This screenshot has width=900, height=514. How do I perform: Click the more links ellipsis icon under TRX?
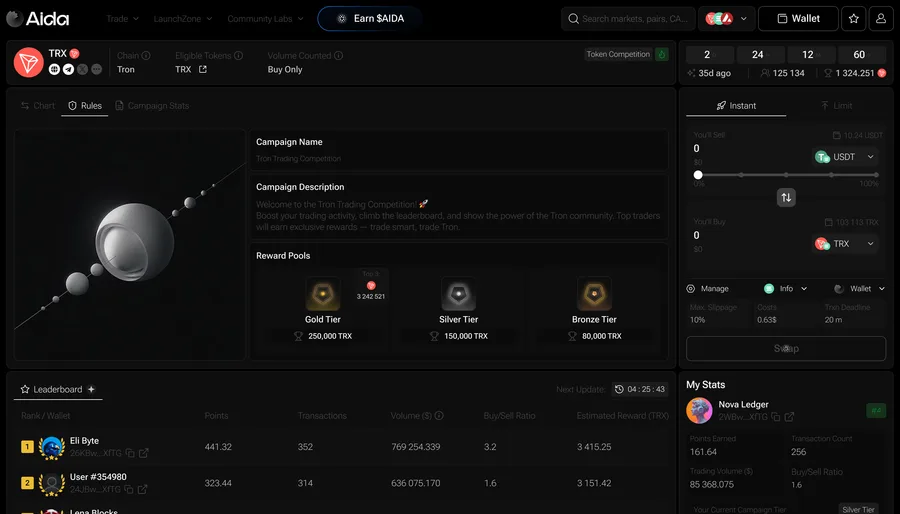pyautogui.click(x=96, y=69)
